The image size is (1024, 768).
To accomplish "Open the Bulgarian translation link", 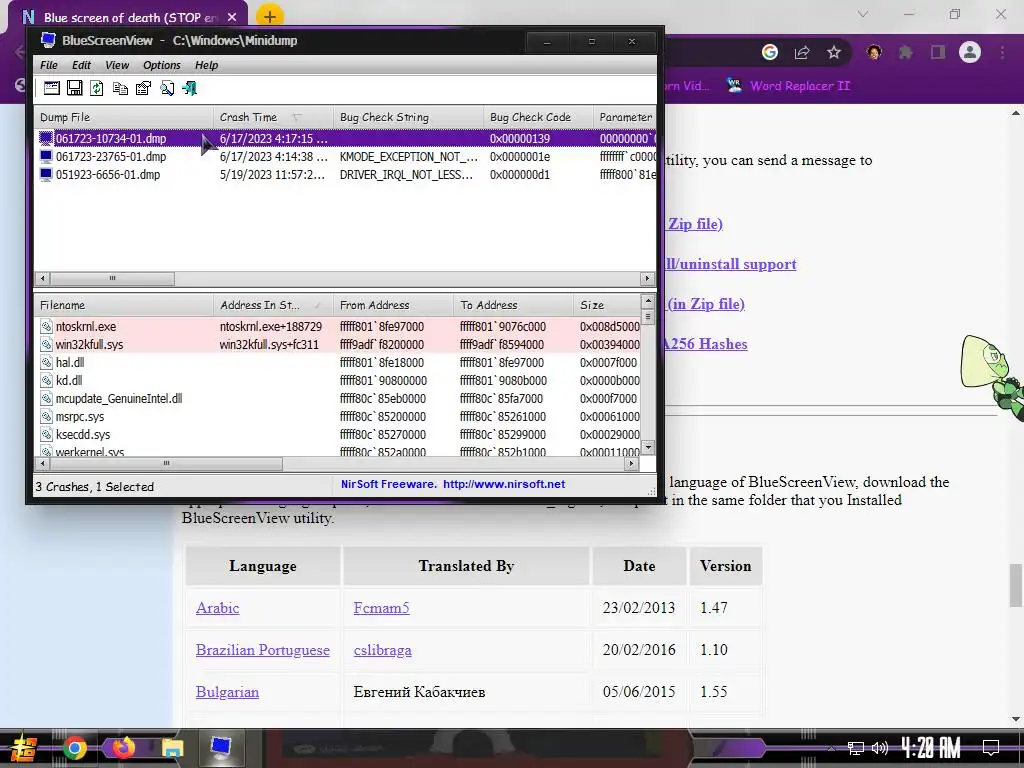I will click(227, 692).
